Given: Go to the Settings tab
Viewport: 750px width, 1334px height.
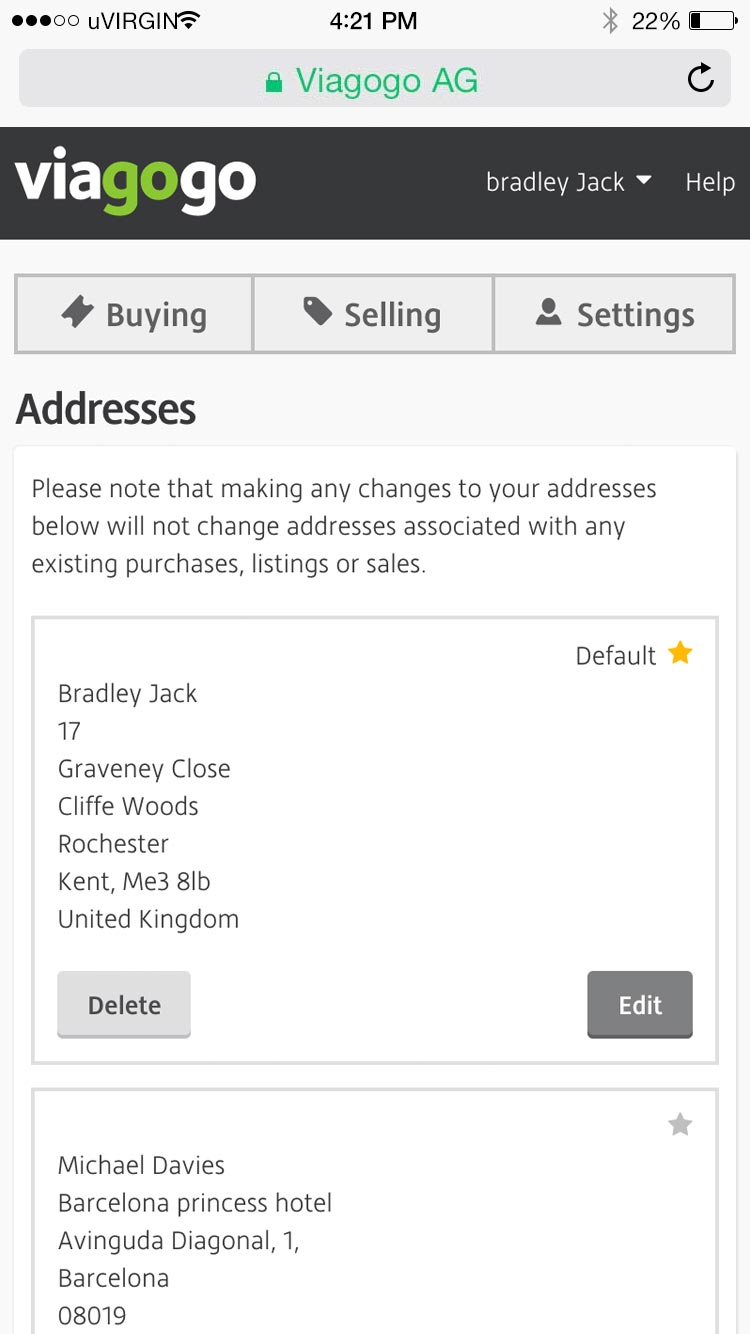Looking at the screenshot, I should (615, 314).
